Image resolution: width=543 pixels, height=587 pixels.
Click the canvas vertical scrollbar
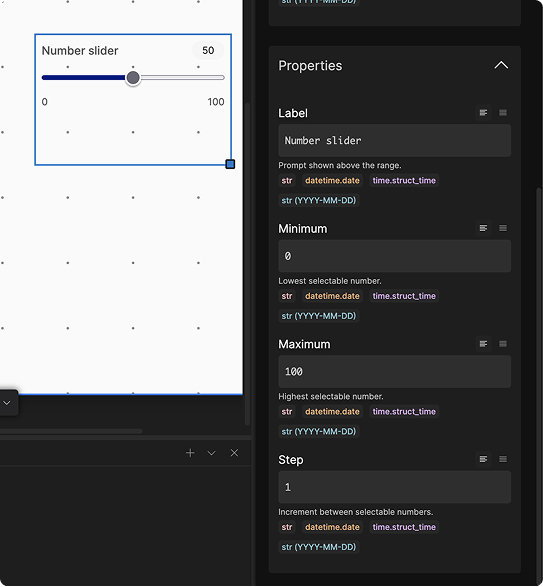click(x=247, y=264)
